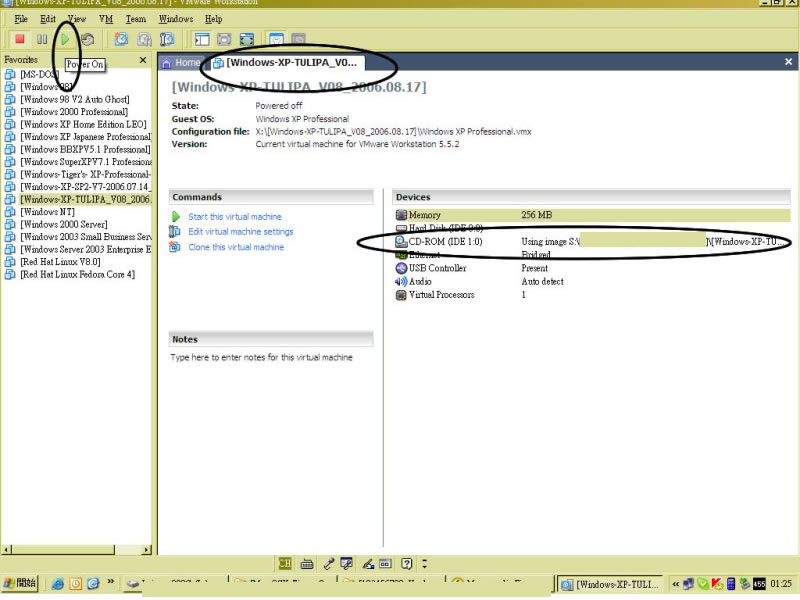Select [Windows-XP-TULIPA_V08_2006 in Favorites
Viewport: 800px width, 600px height.
pos(85,199)
